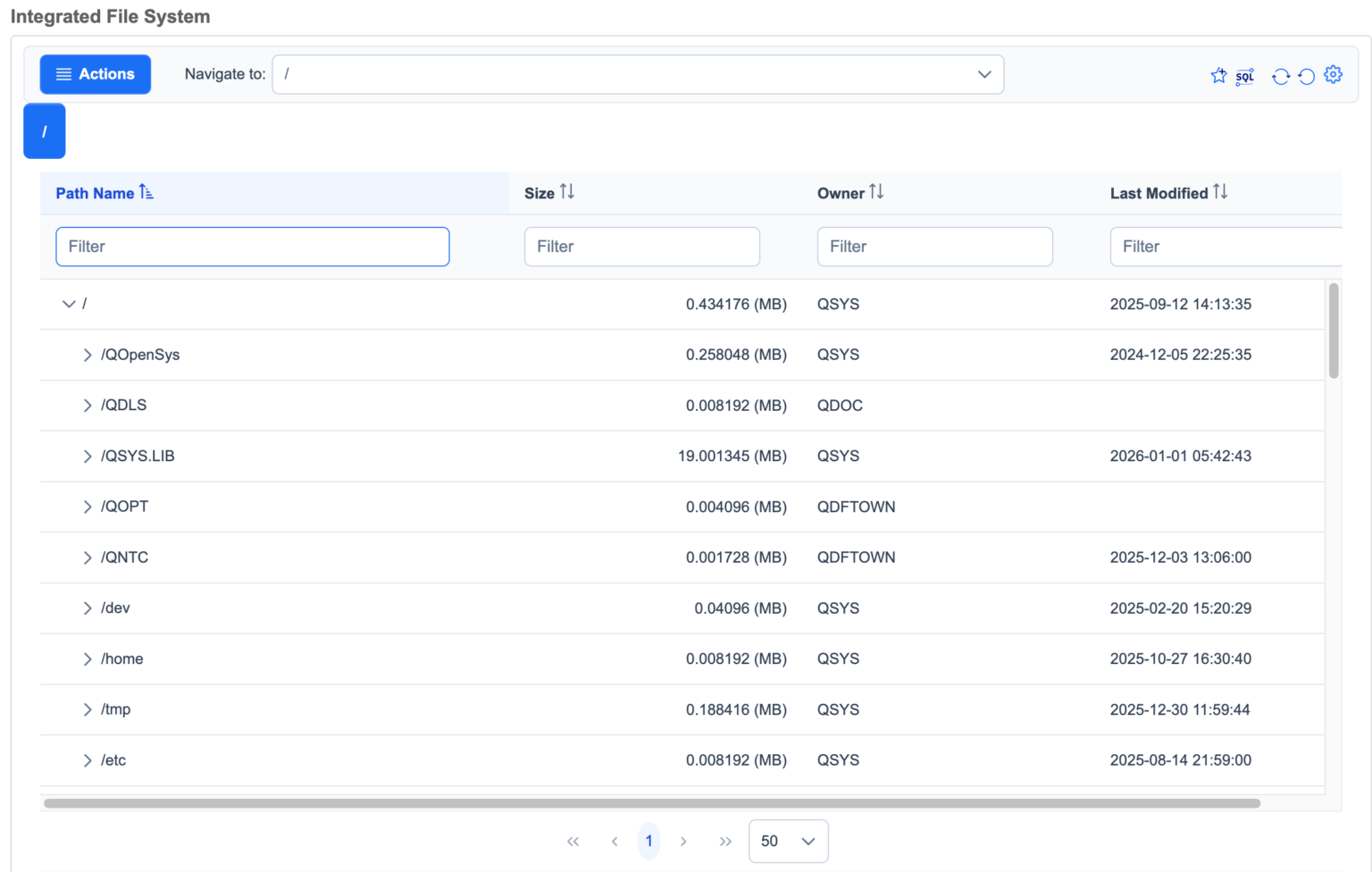The height and width of the screenshot is (872, 1372).
Task: Expand the /home folder
Action: [x=88, y=659]
